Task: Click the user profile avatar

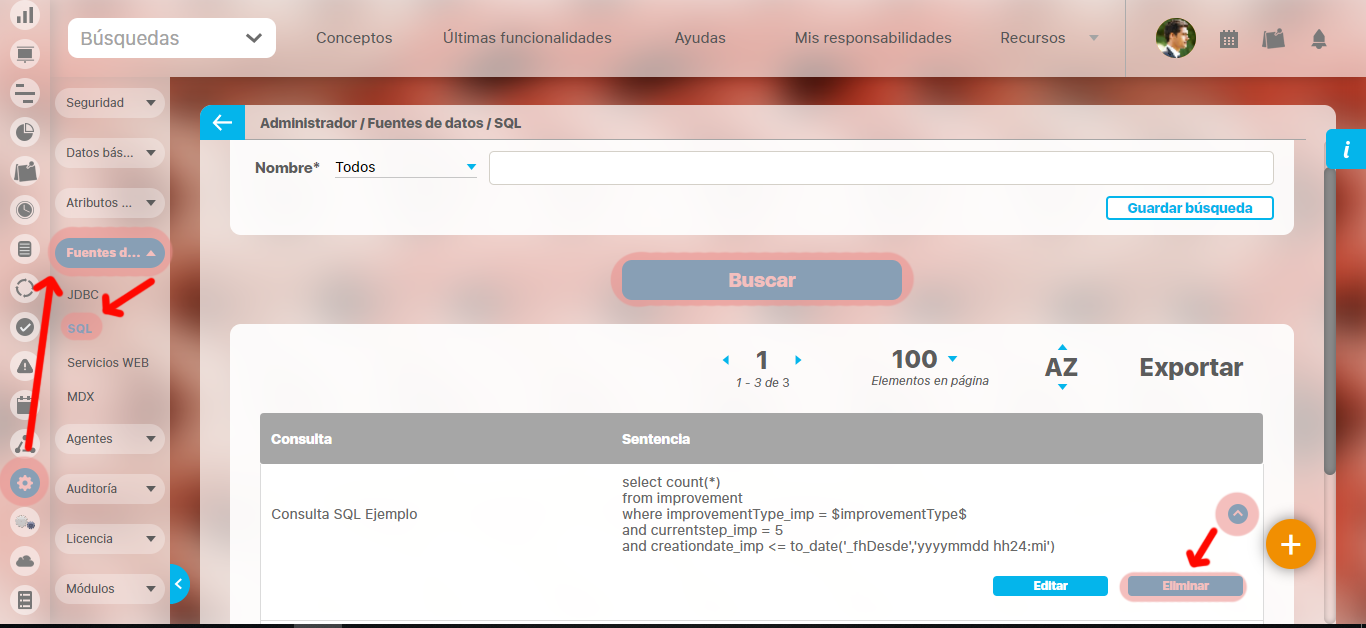Action: [1175, 39]
